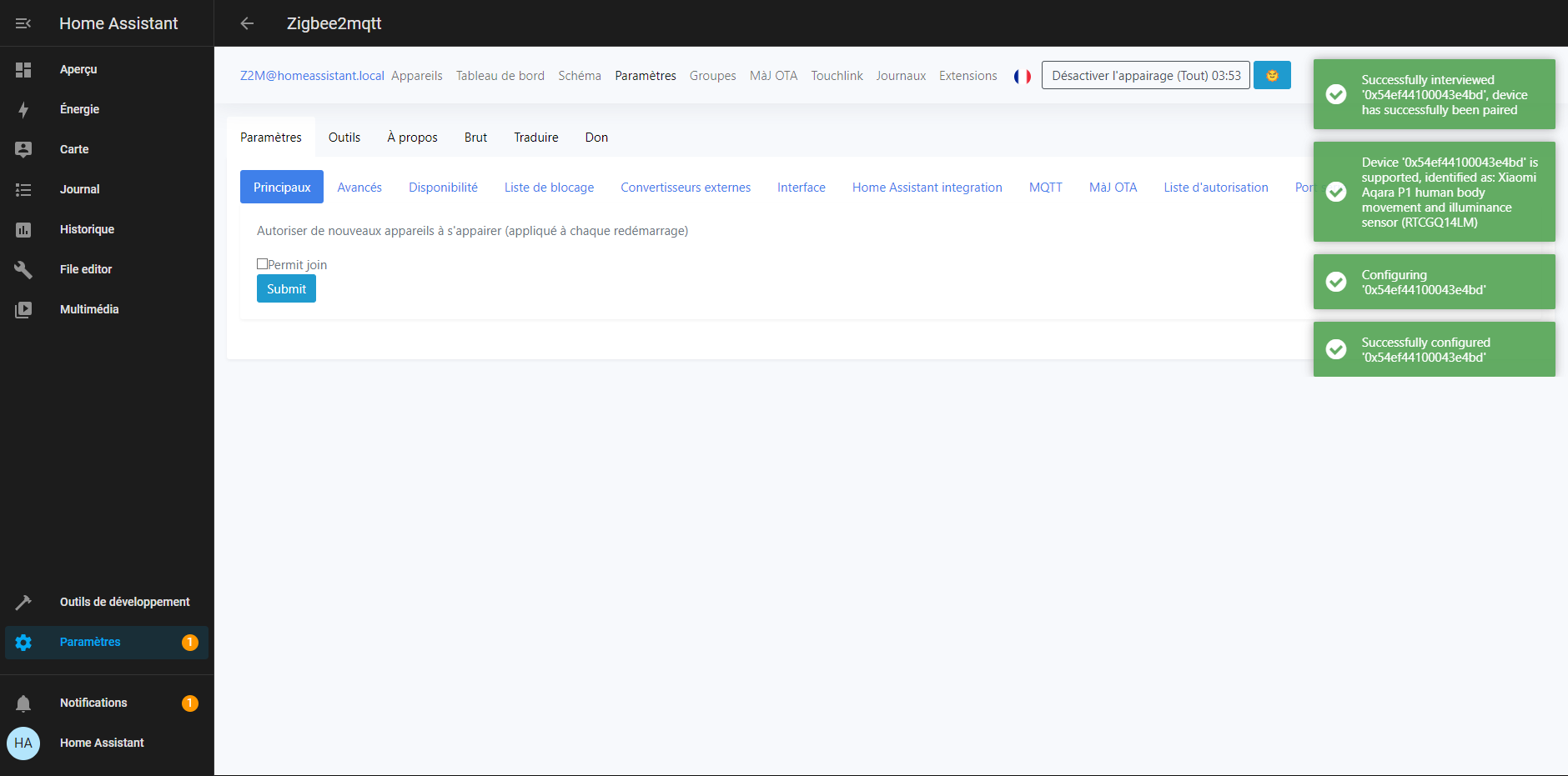Open Convertisseurs externes section
1568x776 pixels.
point(686,188)
